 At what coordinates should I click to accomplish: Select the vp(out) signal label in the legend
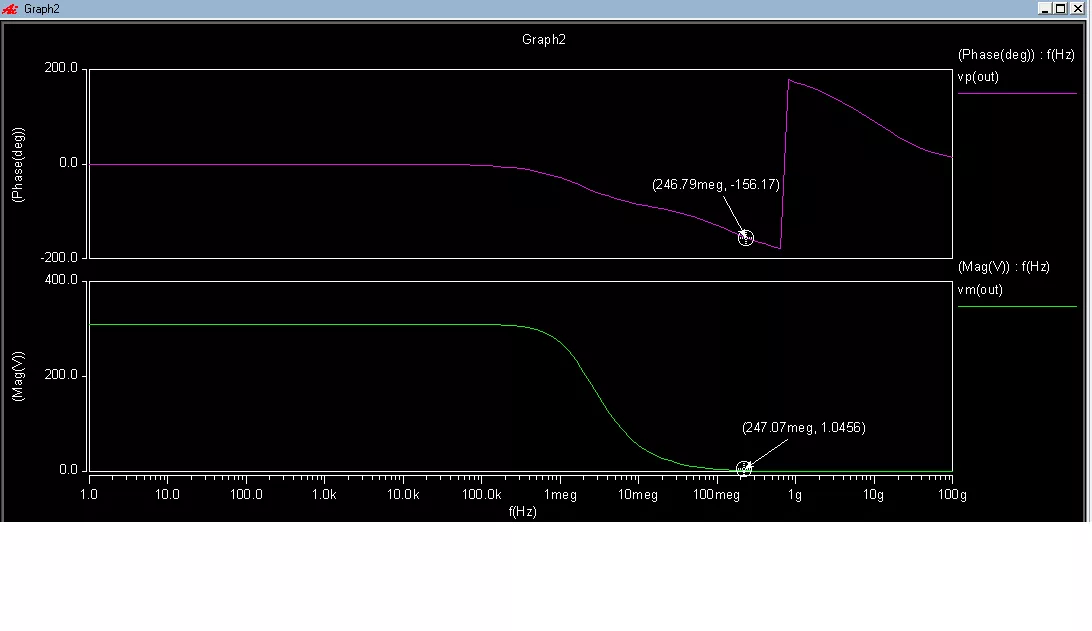(x=978, y=77)
